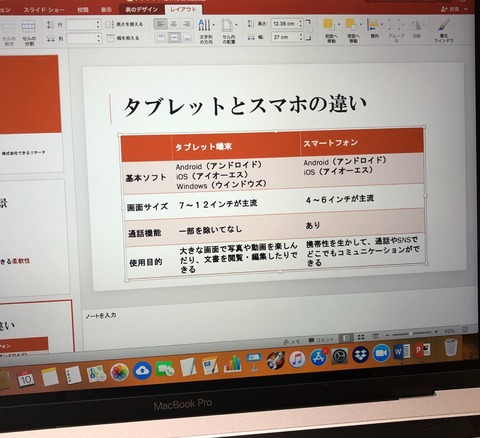The image size is (480, 438).
Task: Open Dropbox from the Dock
Action: (x=361, y=354)
